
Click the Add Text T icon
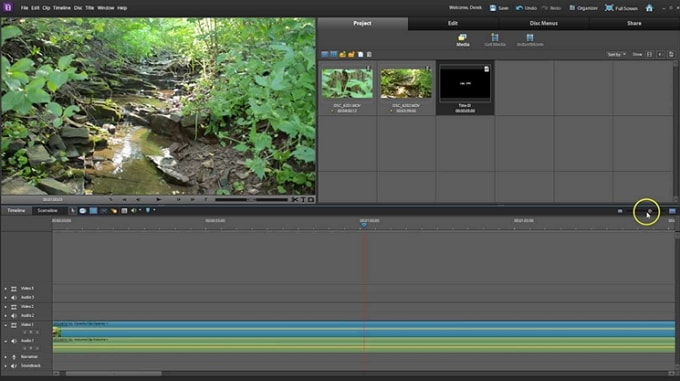point(303,199)
